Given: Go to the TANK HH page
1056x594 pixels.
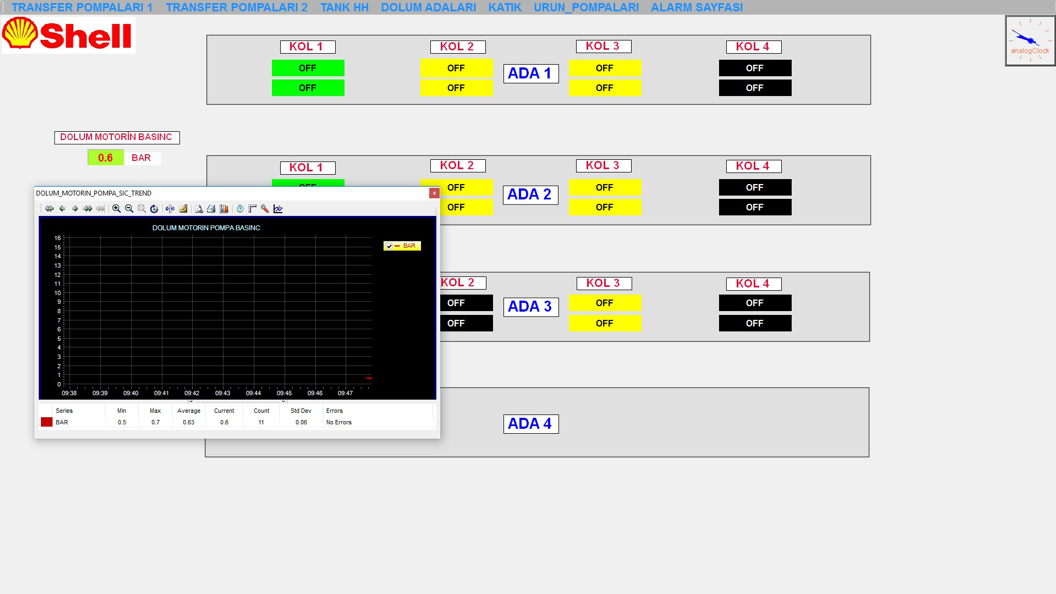Looking at the screenshot, I should [x=344, y=7].
